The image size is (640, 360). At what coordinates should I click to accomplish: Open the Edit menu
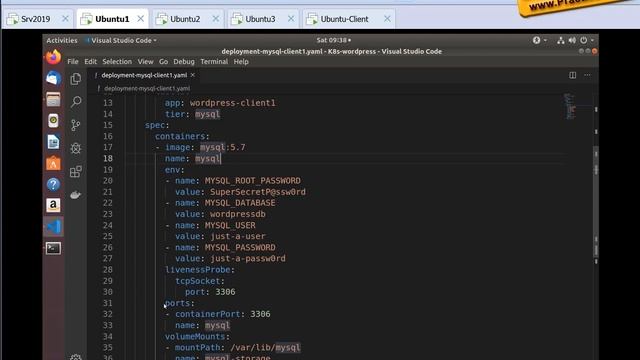tap(90, 62)
